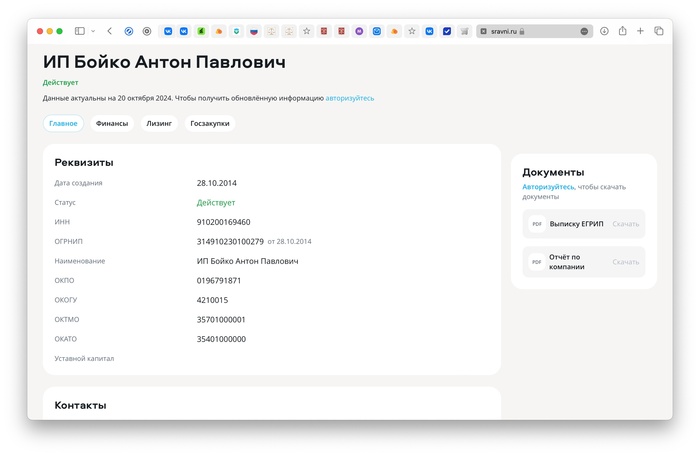Open the Safari downloads icon
Viewport: 700px width, 456px height.
[605, 31]
